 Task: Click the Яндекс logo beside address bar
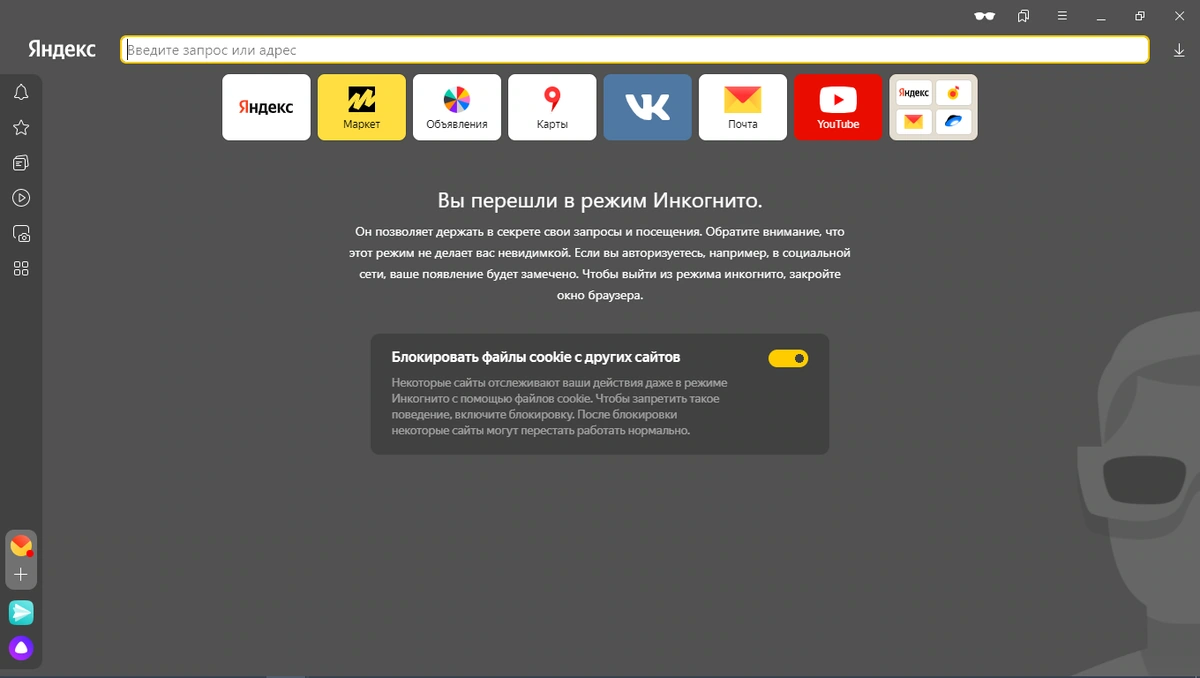pos(62,49)
